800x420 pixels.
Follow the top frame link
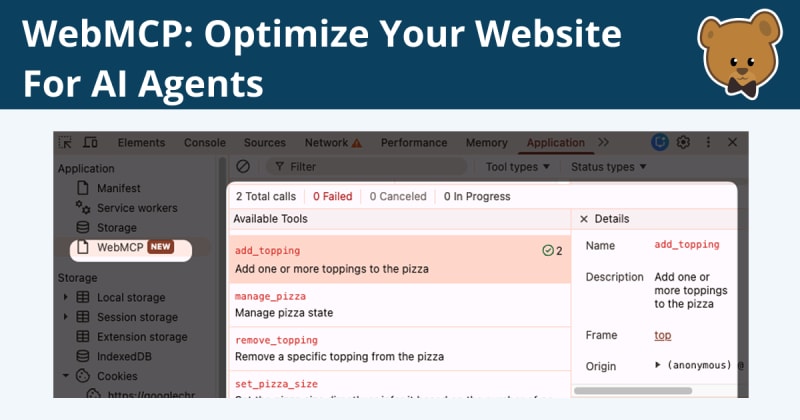click(x=663, y=335)
